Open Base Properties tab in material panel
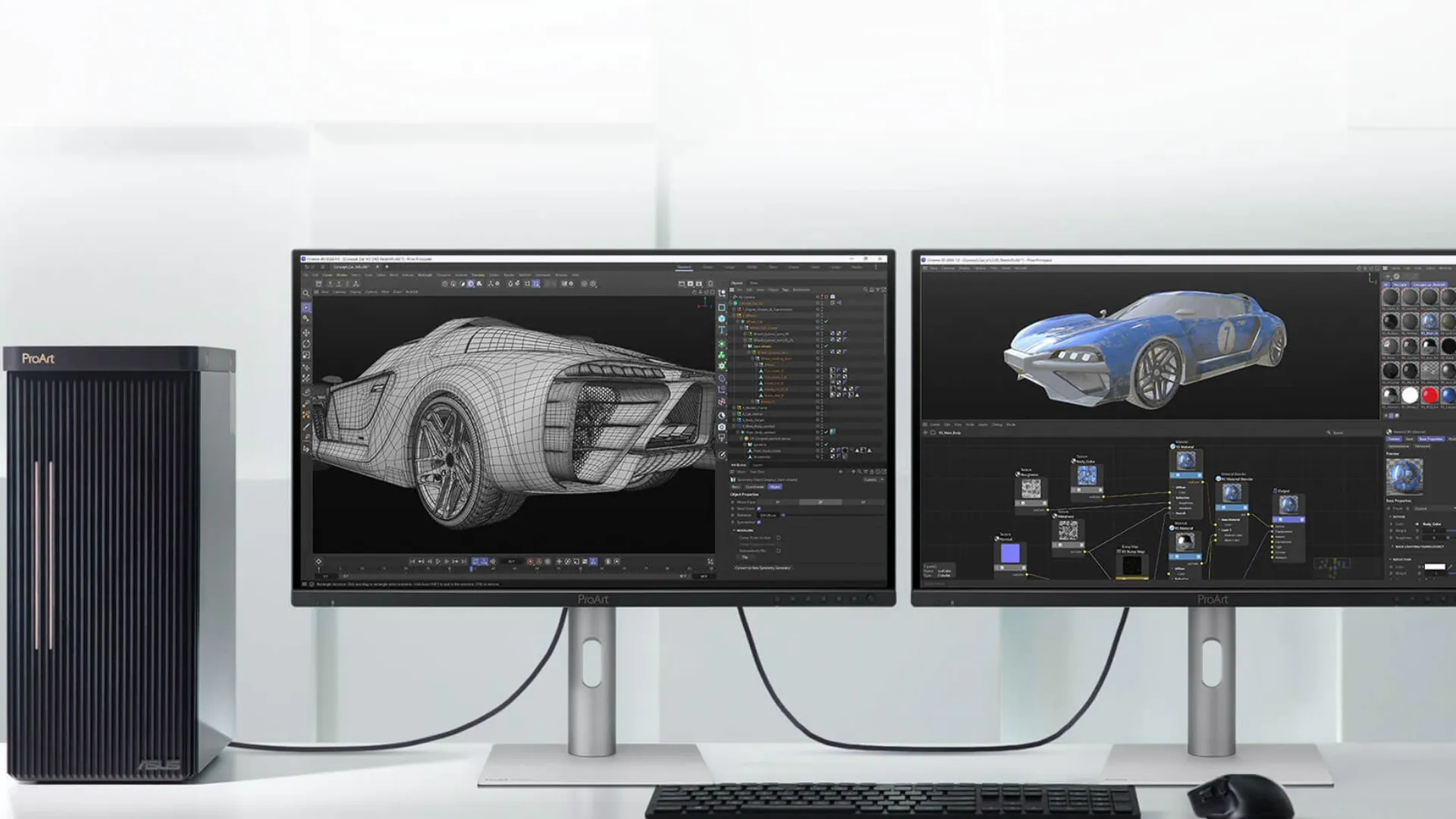The image size is (1456, 819). 1431,438
